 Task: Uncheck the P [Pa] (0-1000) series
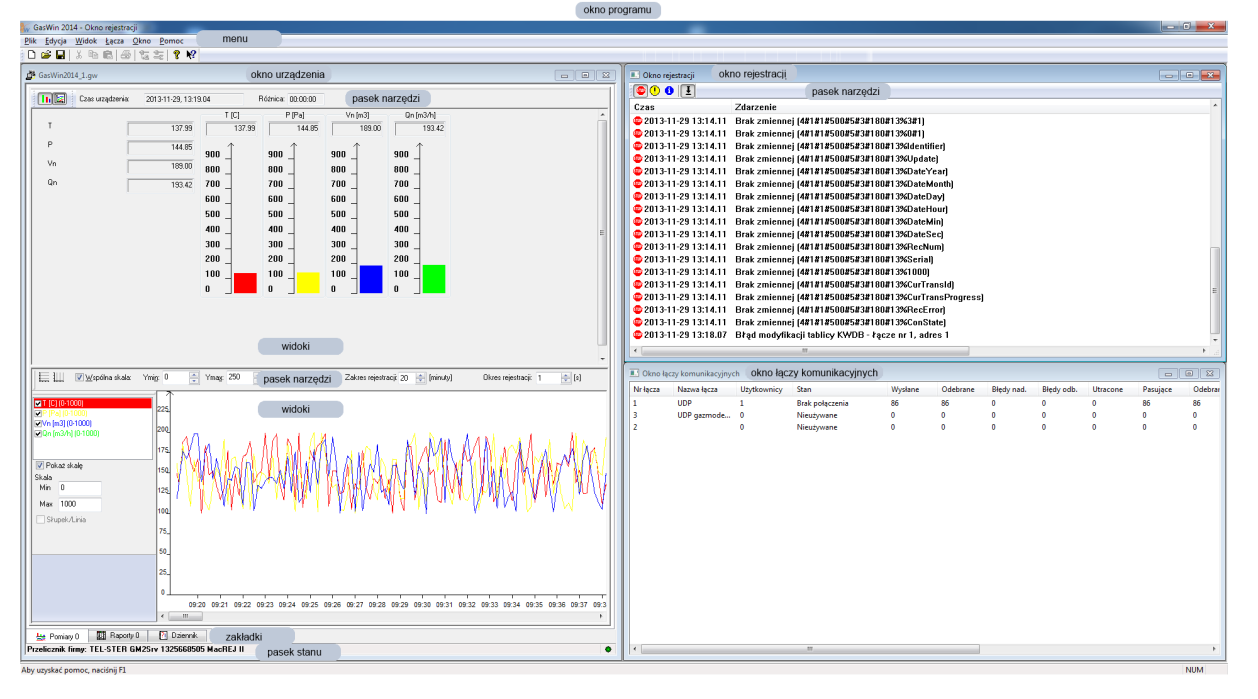[x=39, y=413]
